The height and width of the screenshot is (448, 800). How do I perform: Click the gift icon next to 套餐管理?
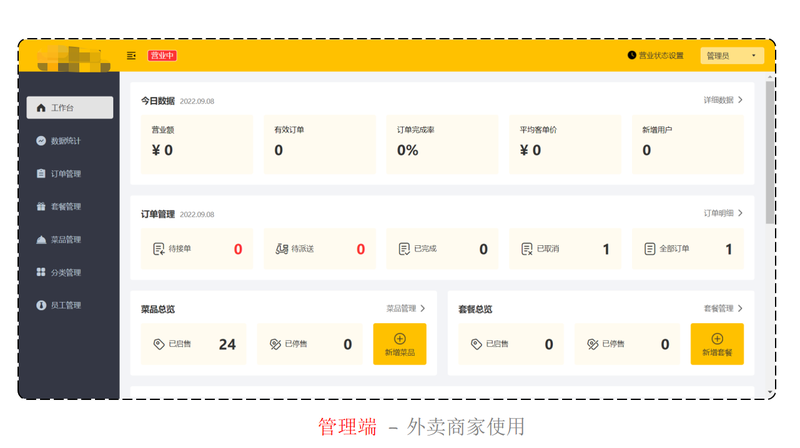coord(41,207)
